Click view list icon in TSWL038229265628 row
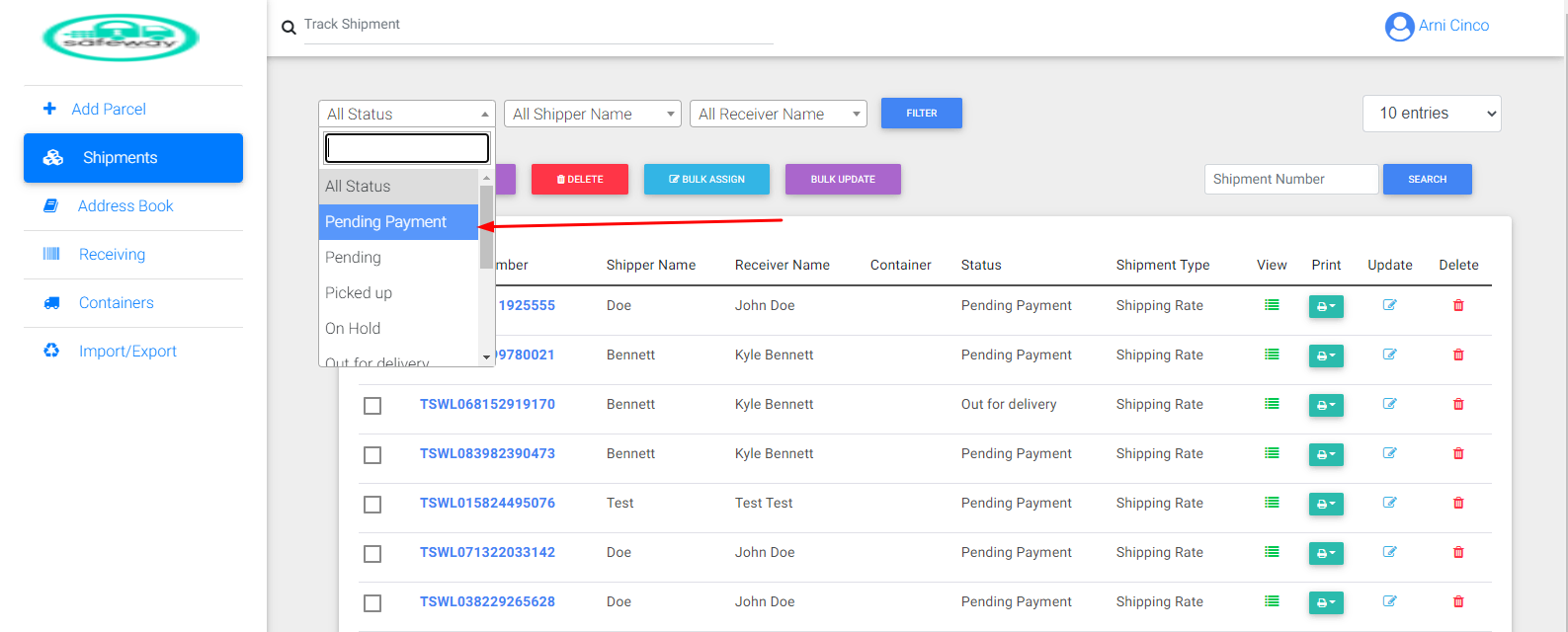Image resolution: width=1568 pixels, height=632 pixels. pyautogui.click(x=1272, y=601)
